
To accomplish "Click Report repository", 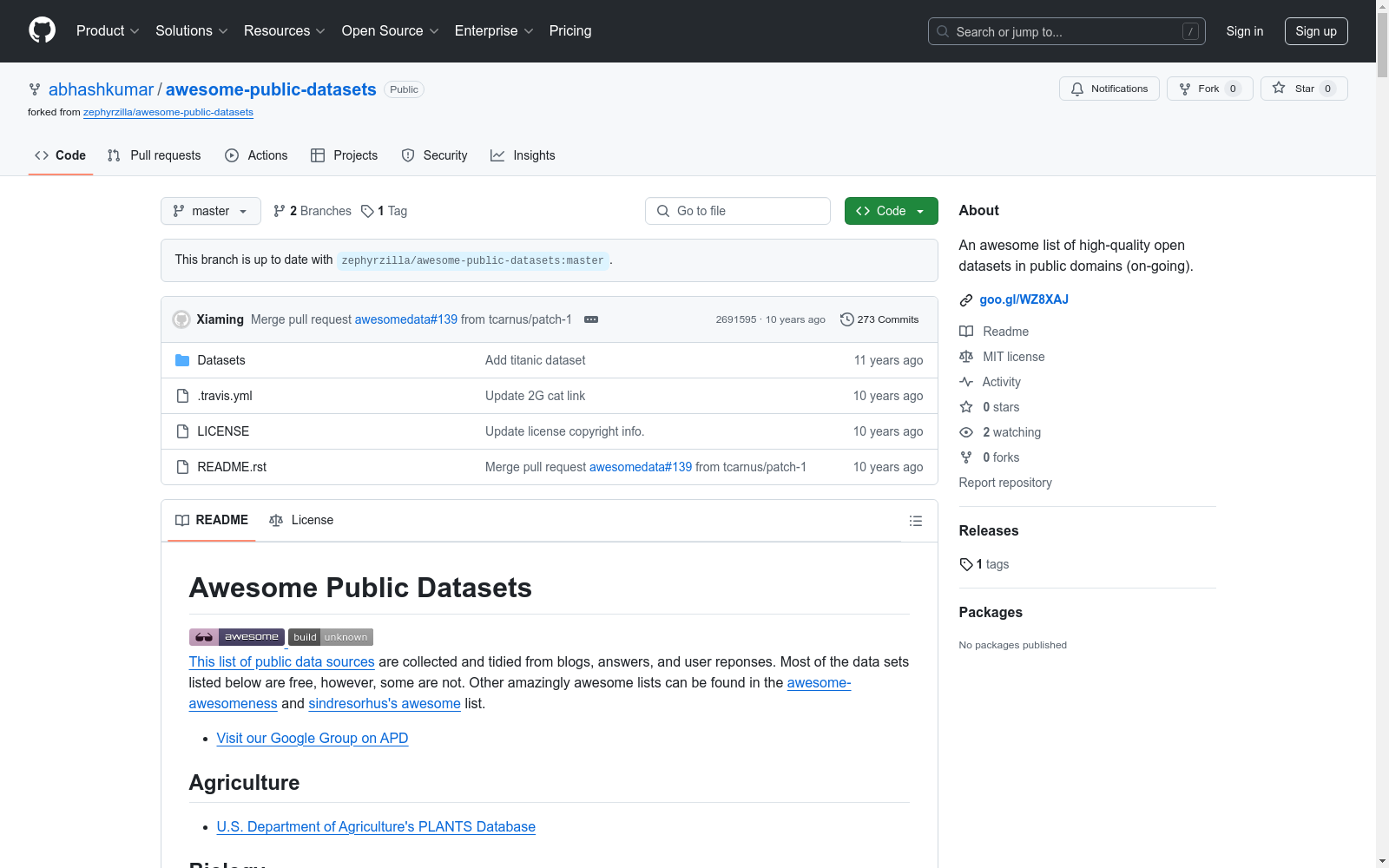I will click(x=1005, y=483).
